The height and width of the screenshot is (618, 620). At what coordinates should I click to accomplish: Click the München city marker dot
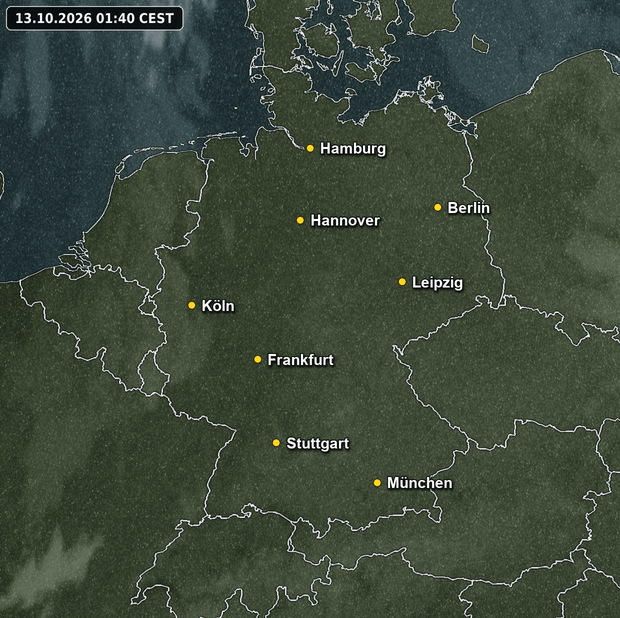377,483
